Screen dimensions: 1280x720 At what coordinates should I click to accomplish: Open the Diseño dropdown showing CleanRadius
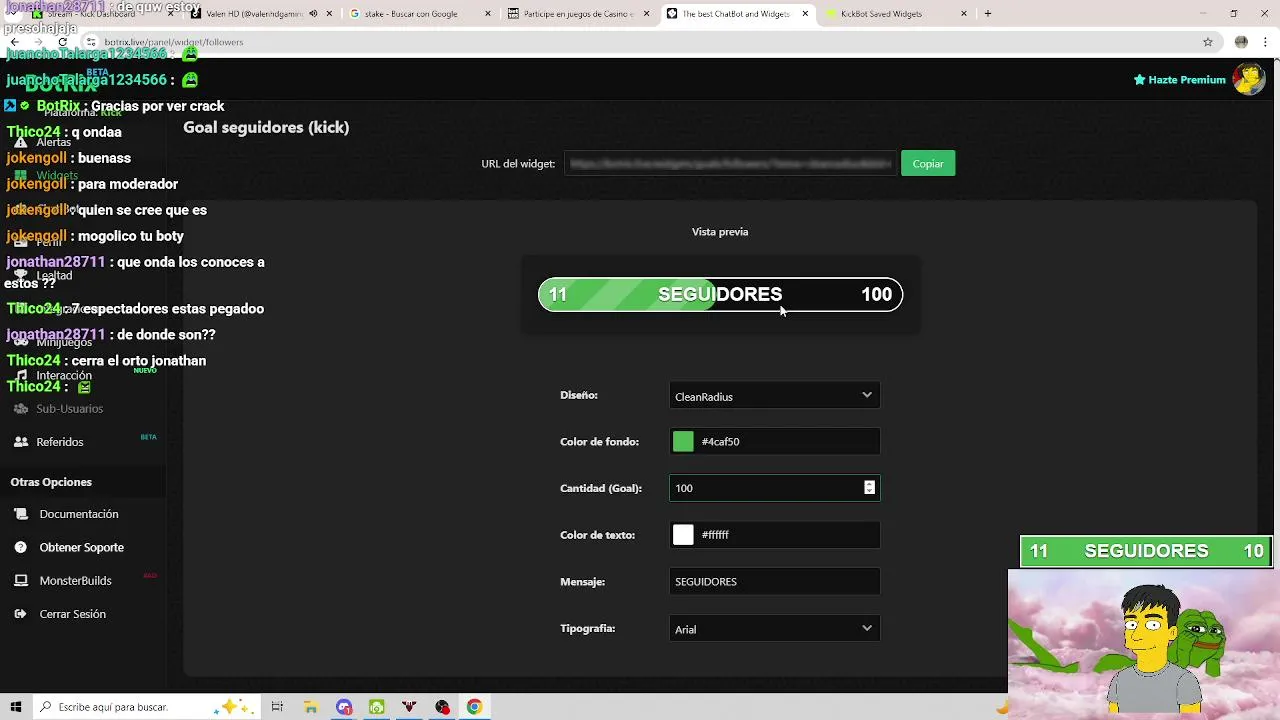pyautogui.click(x=775, y=396)
